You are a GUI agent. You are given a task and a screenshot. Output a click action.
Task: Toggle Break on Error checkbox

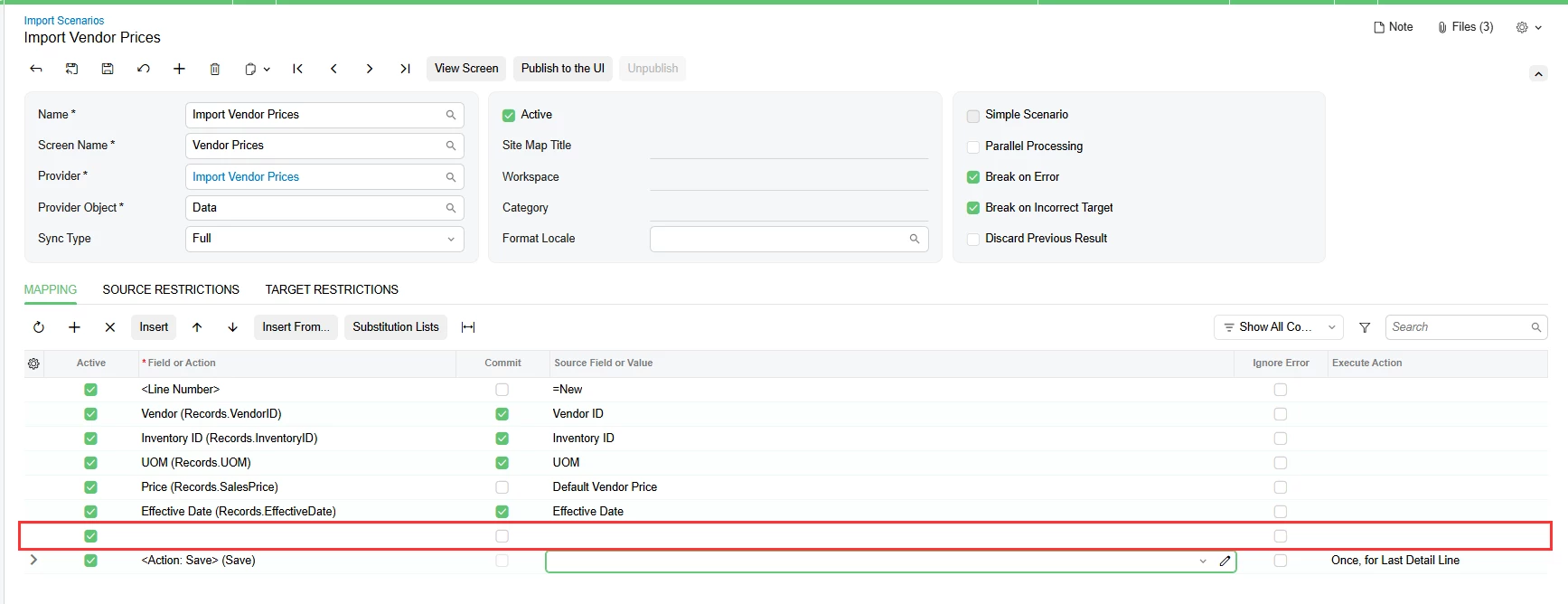tap(973, 177)
